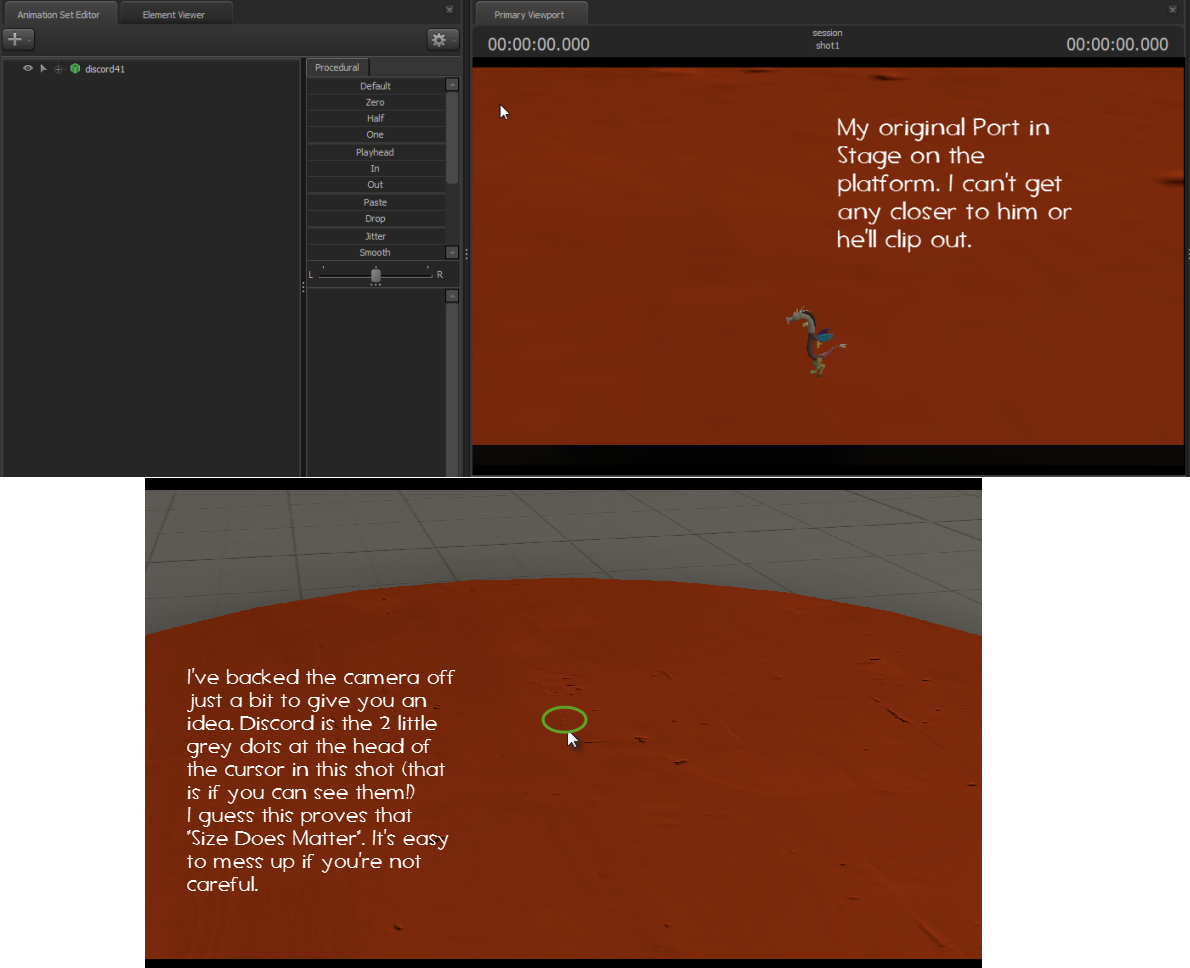Open the gear settings menu
Screen dimensions: 1190x968
[x=443, y=39]
